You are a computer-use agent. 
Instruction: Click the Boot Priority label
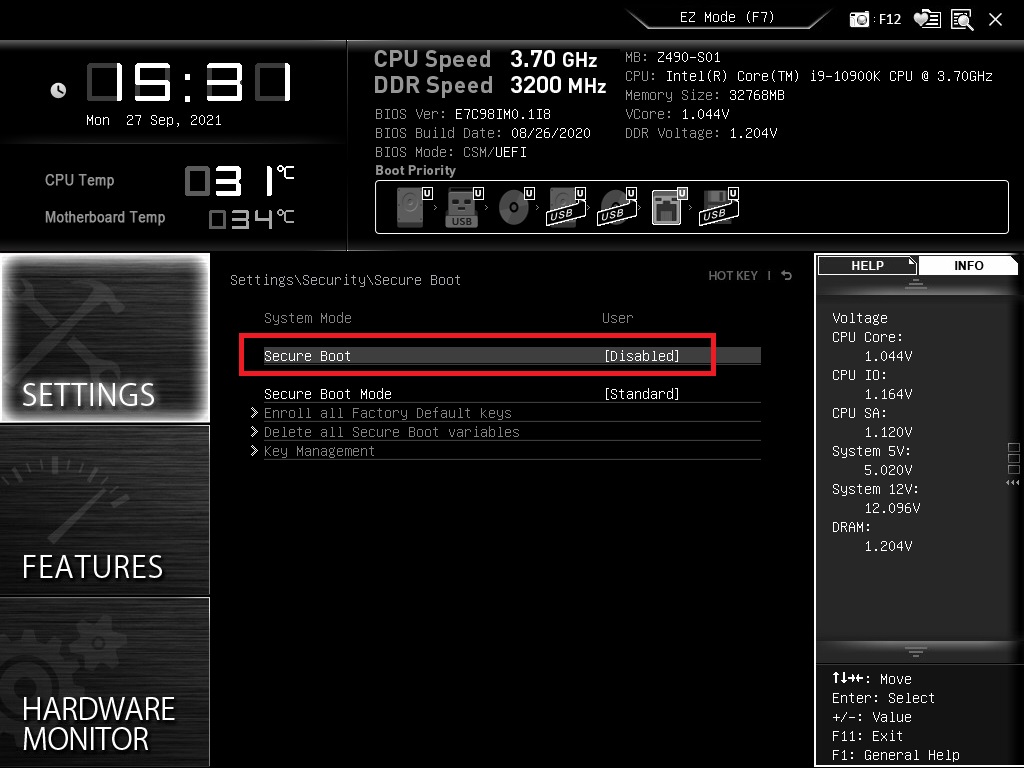[x=415, y=170]
